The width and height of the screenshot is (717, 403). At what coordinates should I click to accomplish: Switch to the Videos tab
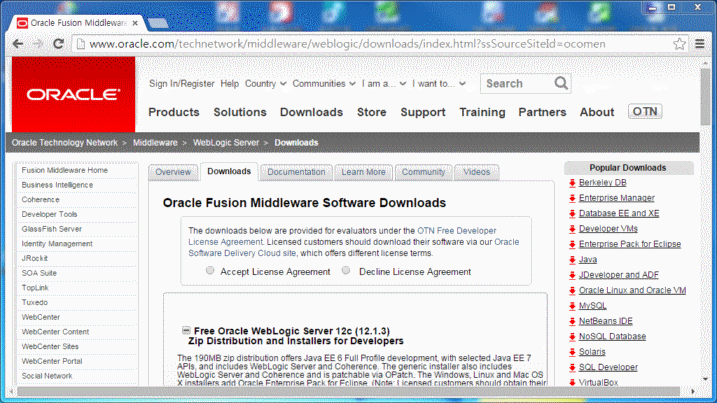tap(476, 172)
